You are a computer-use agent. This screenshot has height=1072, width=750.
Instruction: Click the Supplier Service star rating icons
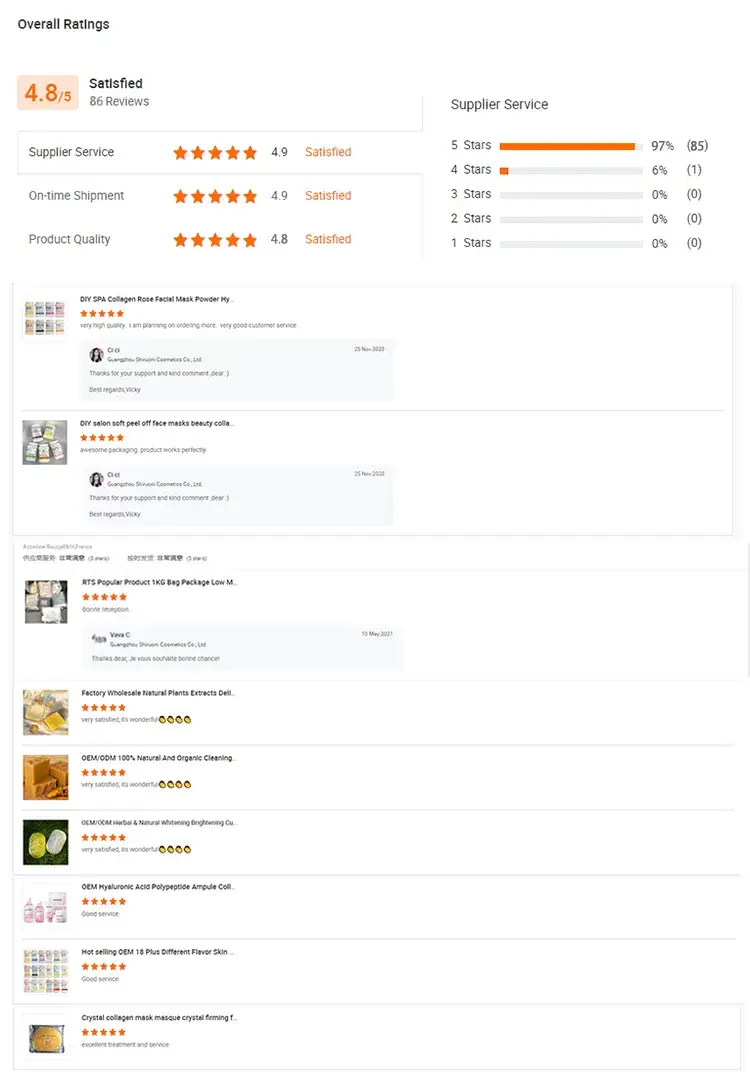(215, 152)
